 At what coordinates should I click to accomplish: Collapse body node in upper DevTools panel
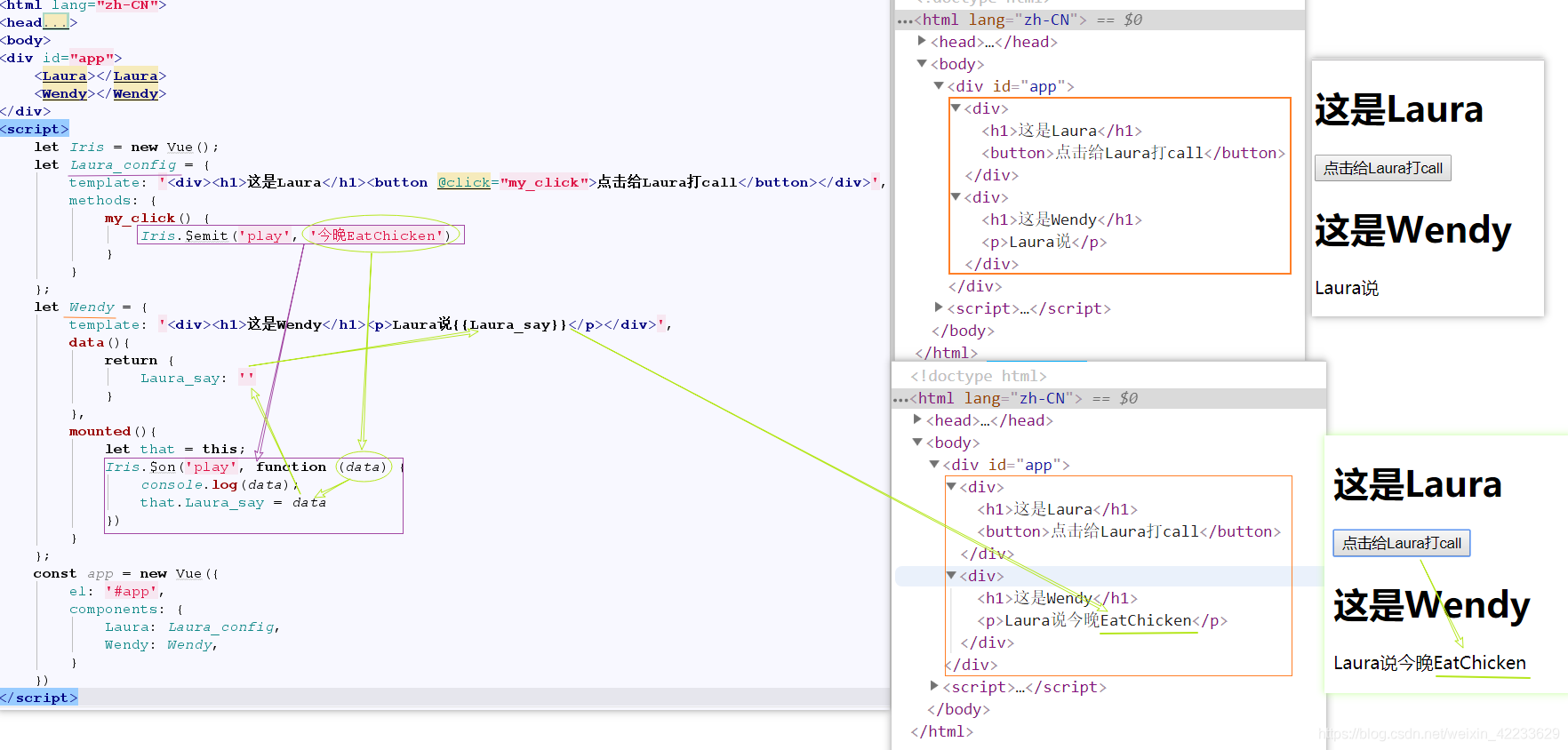click(922, 64)
